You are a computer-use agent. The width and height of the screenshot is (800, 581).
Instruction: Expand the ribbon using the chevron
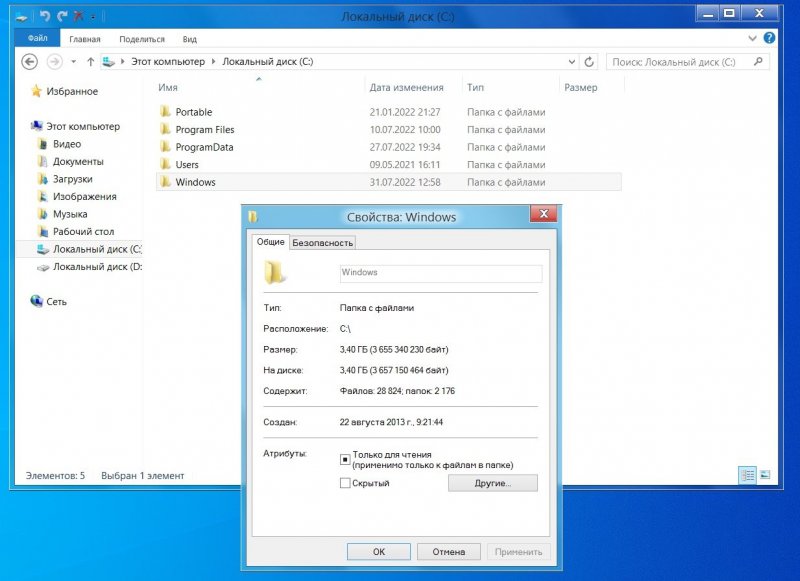(755, 38)
